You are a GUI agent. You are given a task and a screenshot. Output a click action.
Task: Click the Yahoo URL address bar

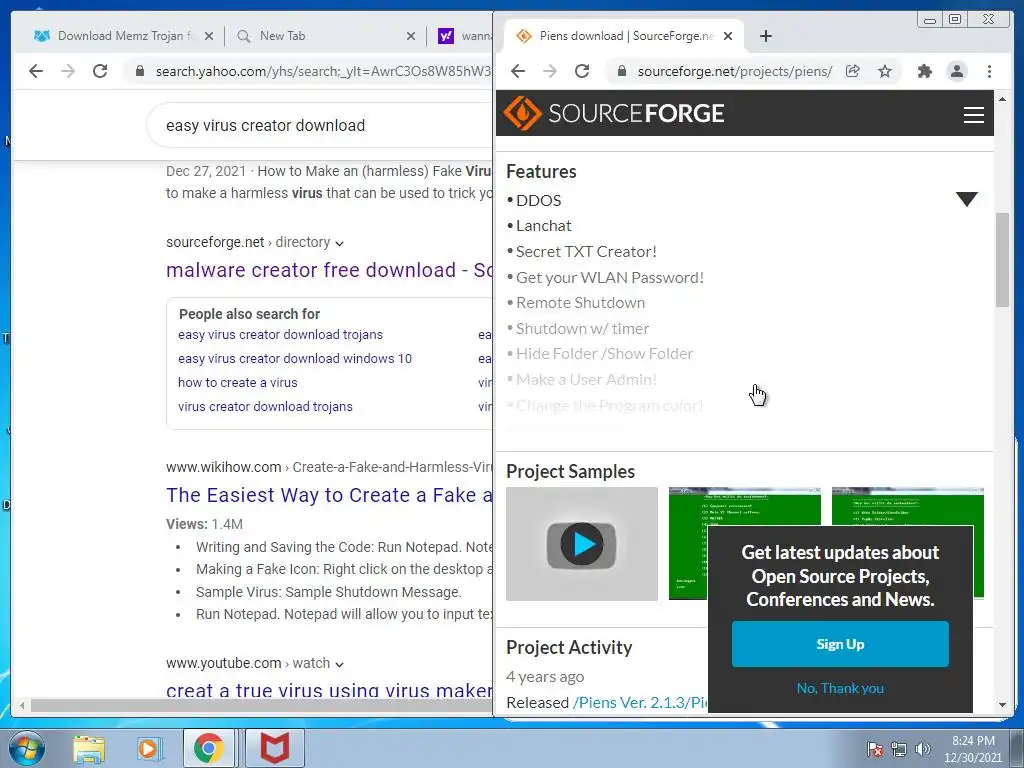(x=323, y=71)
